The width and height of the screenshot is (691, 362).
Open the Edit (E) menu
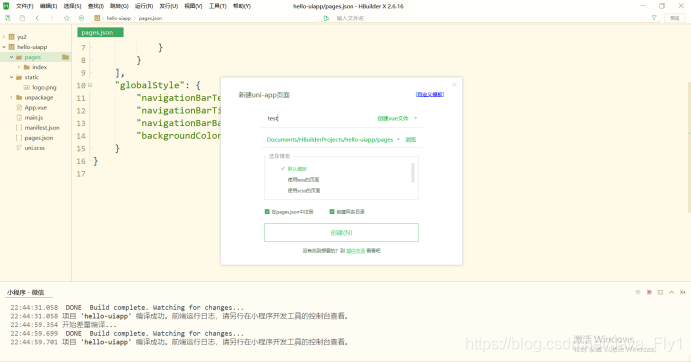coord(48,6)
